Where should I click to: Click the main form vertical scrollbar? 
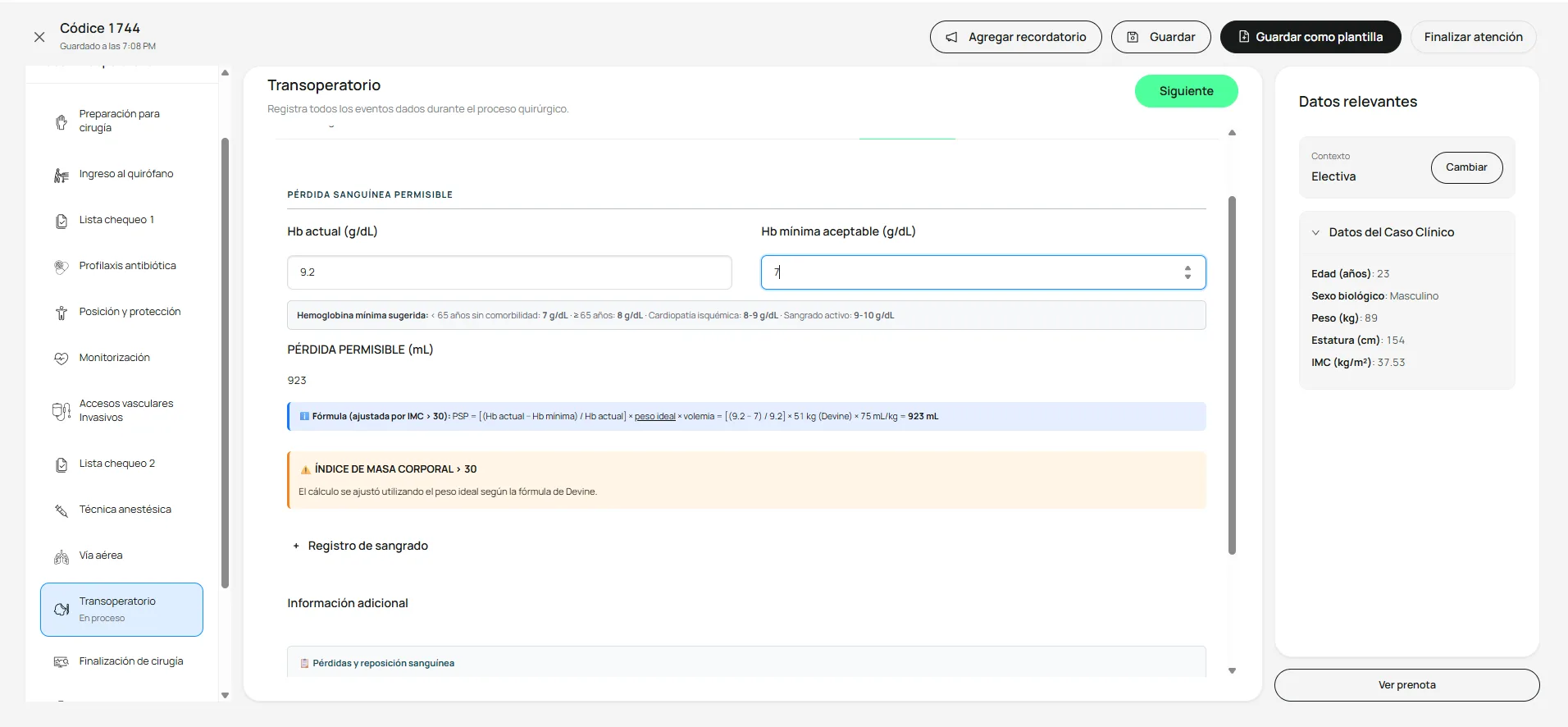(1232, 376)
